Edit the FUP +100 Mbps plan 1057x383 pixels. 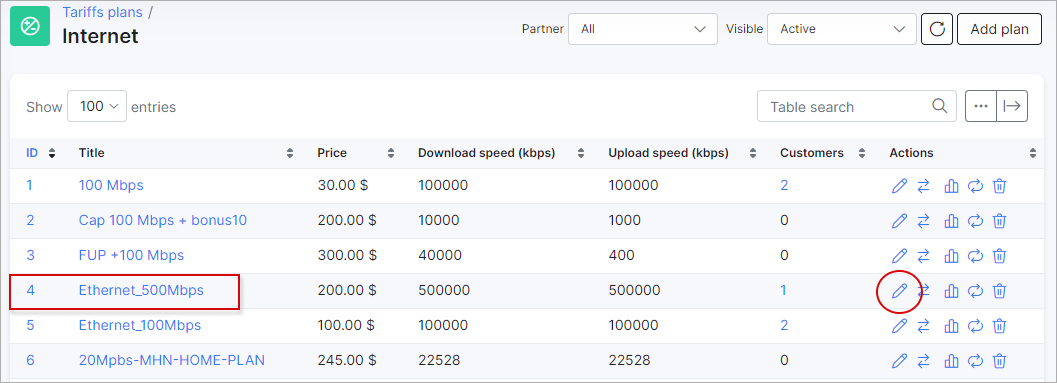[899, 256]
